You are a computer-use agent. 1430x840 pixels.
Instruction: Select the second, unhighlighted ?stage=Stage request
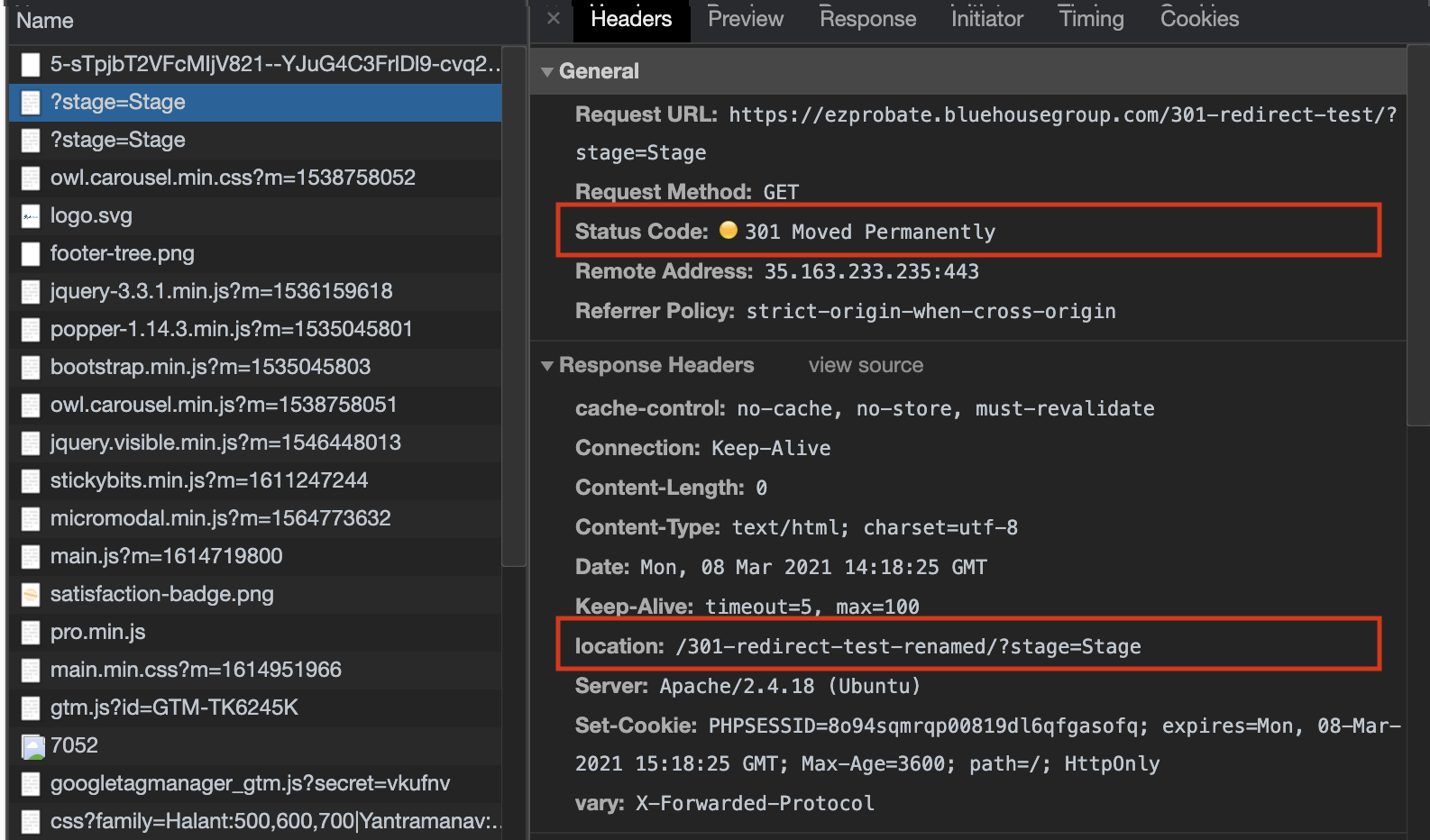point(255,140)
